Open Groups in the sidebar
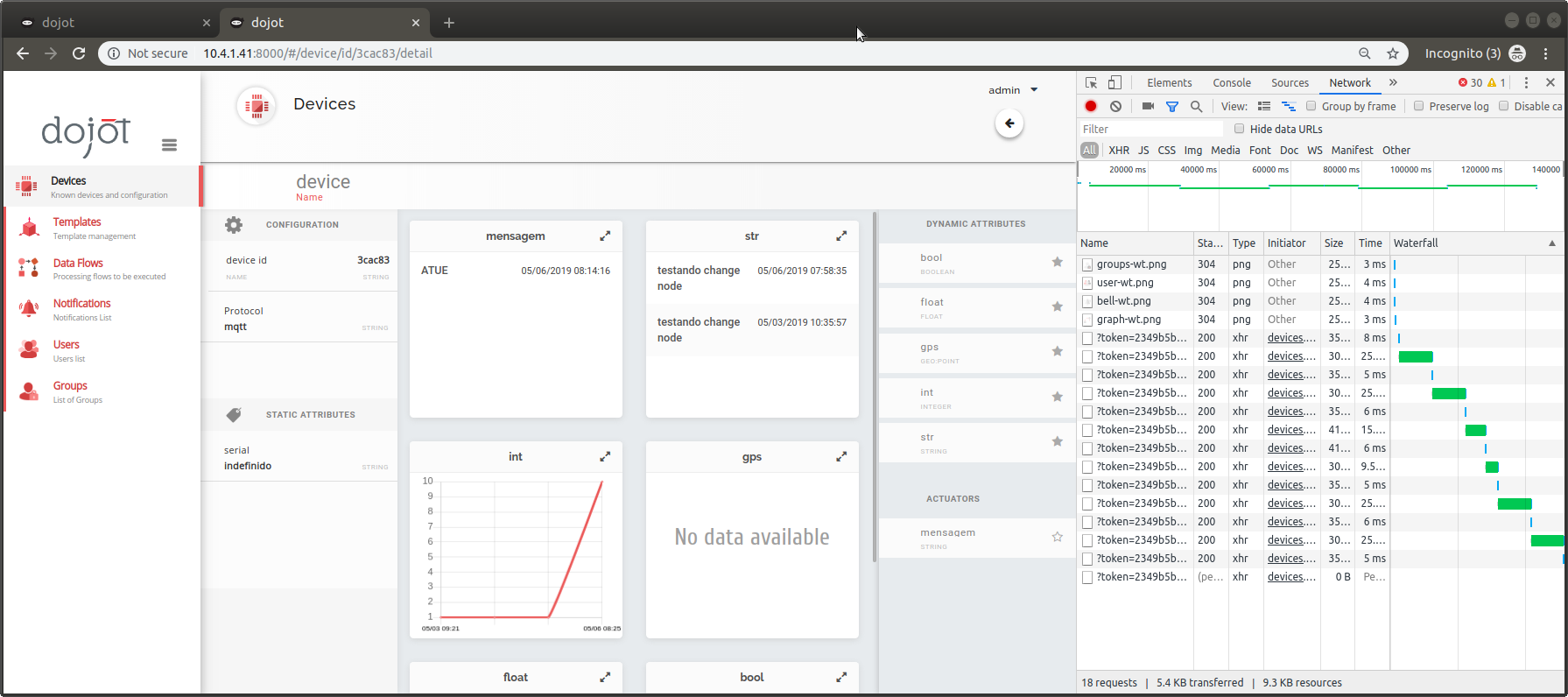The image size is (1568, 697). 102,391
